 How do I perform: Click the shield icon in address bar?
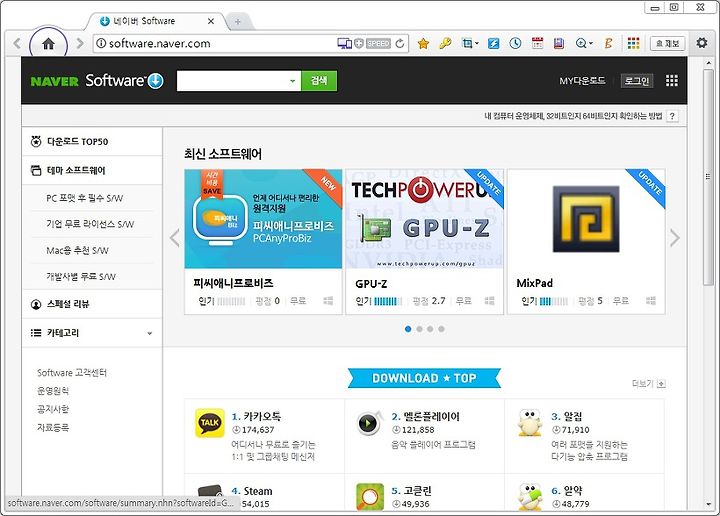click(359, 44)
